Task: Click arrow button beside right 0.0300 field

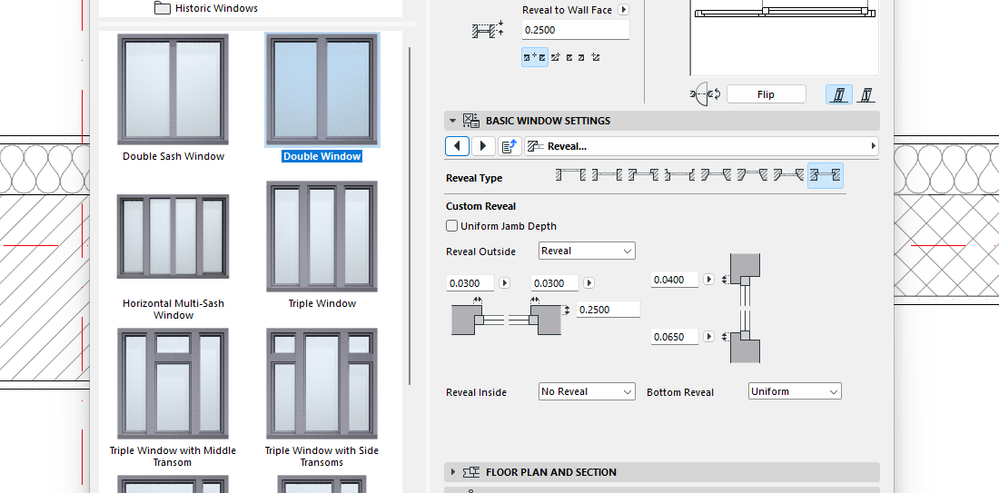Action: (589, 283)
